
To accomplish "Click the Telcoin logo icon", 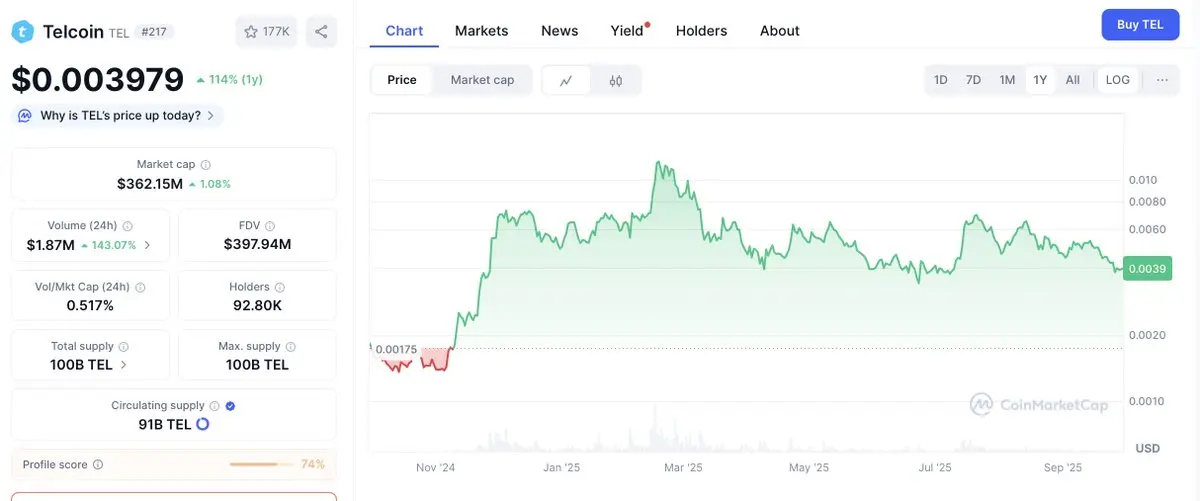I will coord(23,32).
